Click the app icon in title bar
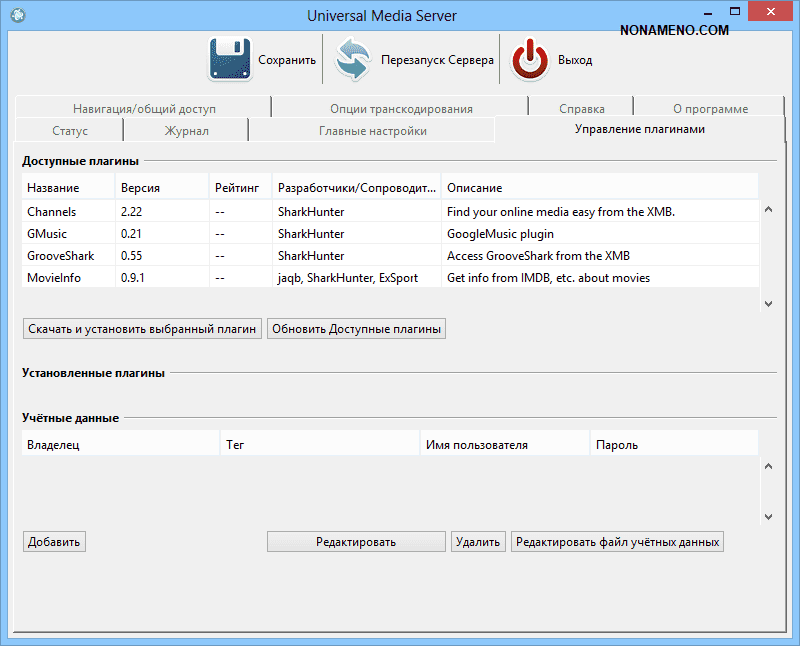Viewport: 800px width, 646px height. point(17,16)
